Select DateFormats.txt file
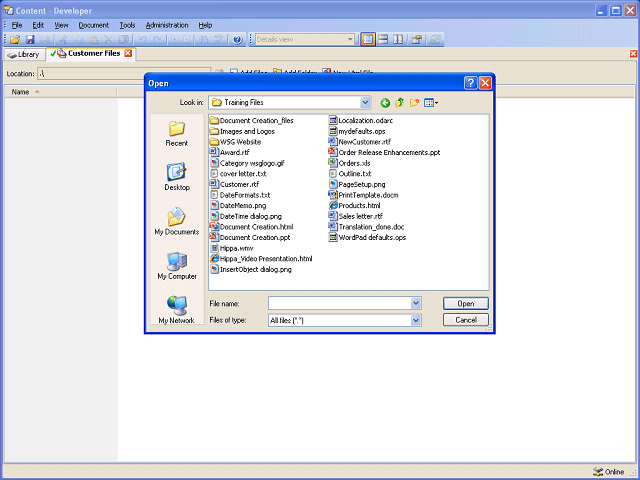640x480 pixels. (x=240, y=195)
